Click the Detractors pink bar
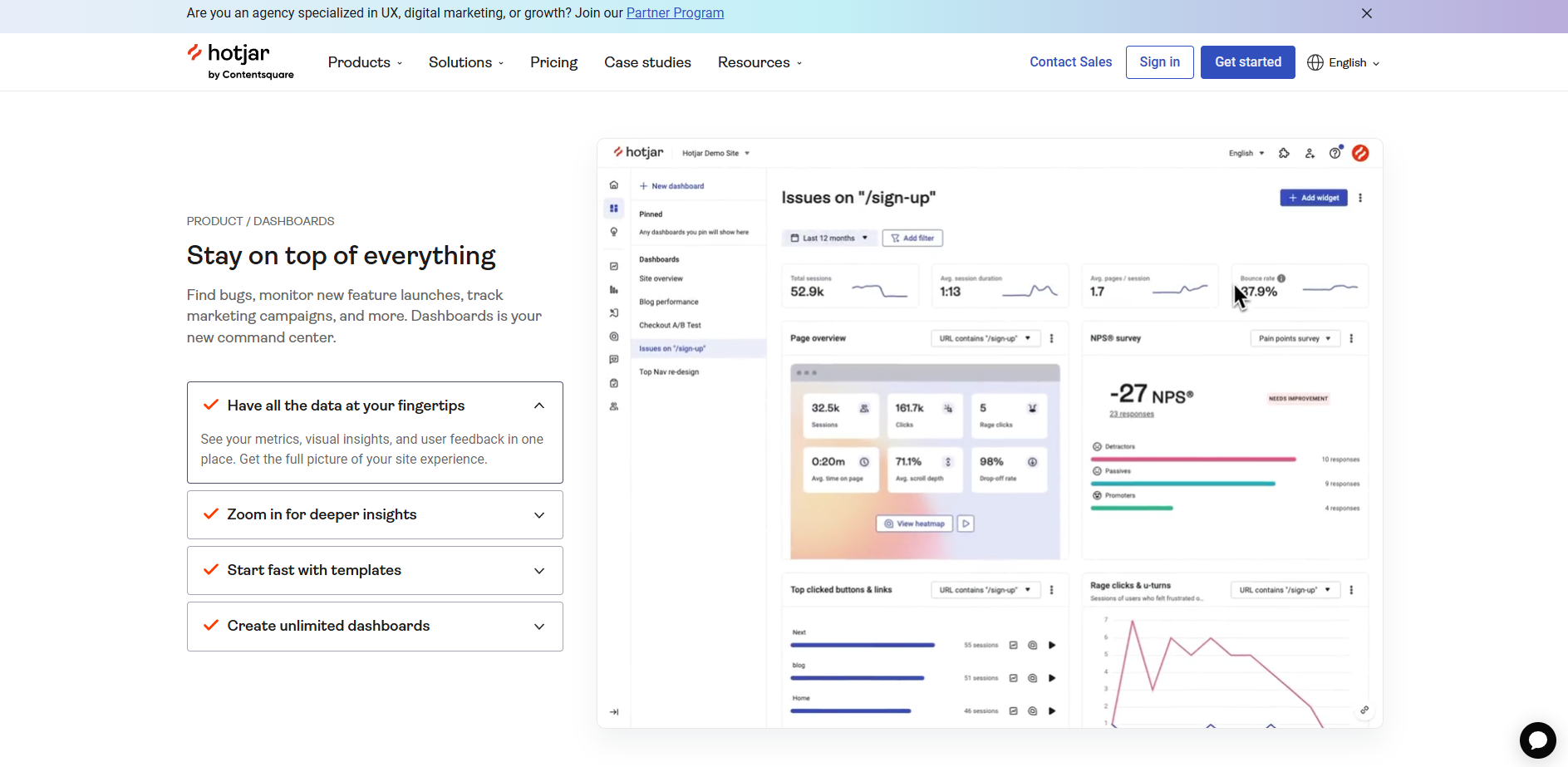The height and width of the screenshot is (767, 1568). tap(1193, 459)
